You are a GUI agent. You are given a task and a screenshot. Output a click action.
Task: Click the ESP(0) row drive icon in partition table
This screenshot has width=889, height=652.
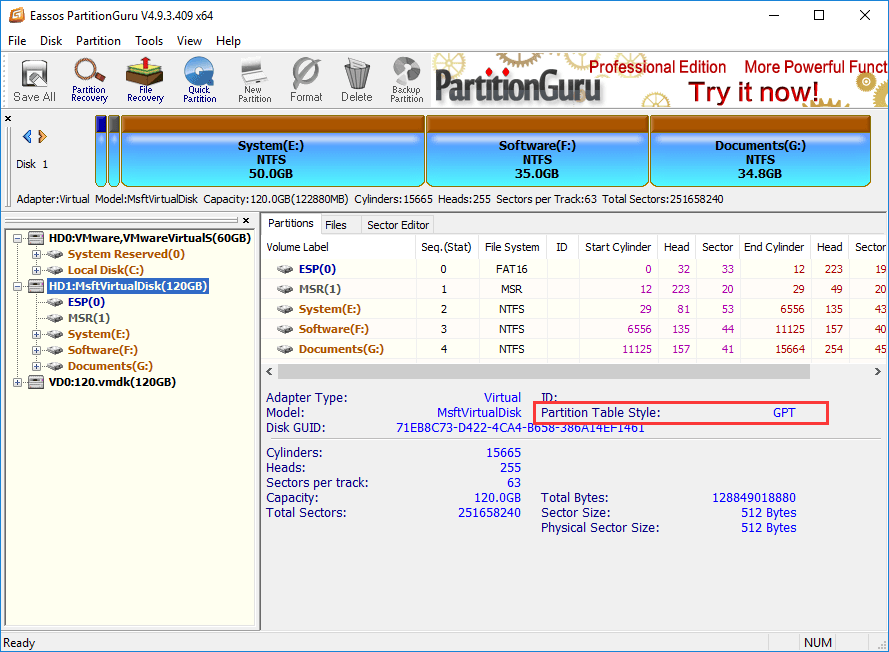tap(285, 269)
